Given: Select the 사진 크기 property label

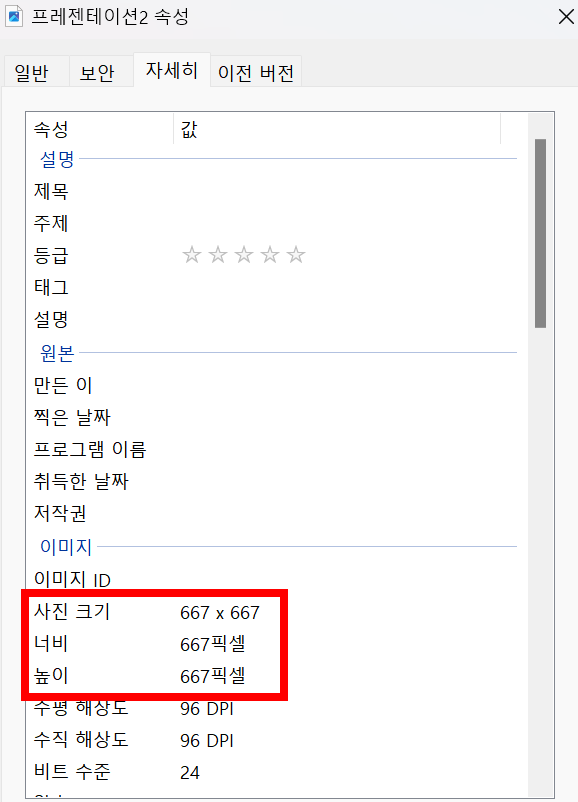Looking at the screenshot, I should 72,612.
